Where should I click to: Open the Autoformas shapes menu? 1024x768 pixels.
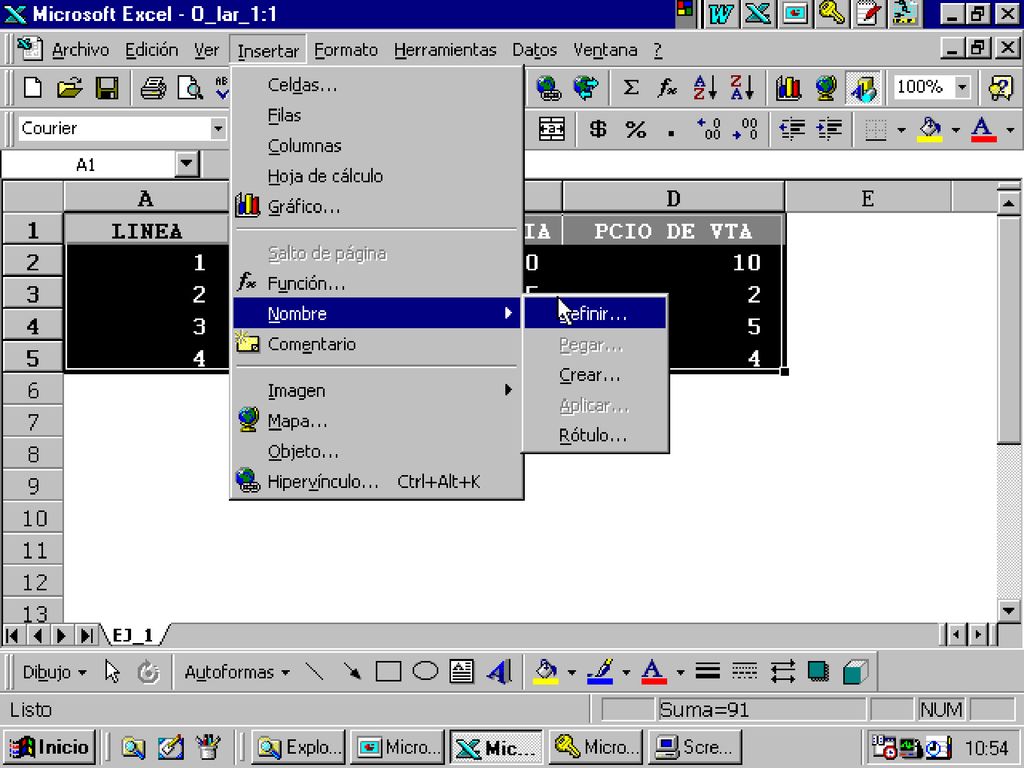coord(237,672)
